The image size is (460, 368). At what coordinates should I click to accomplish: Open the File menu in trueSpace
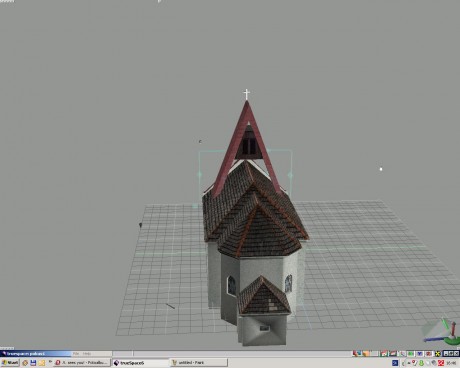(x=76, y=354)
